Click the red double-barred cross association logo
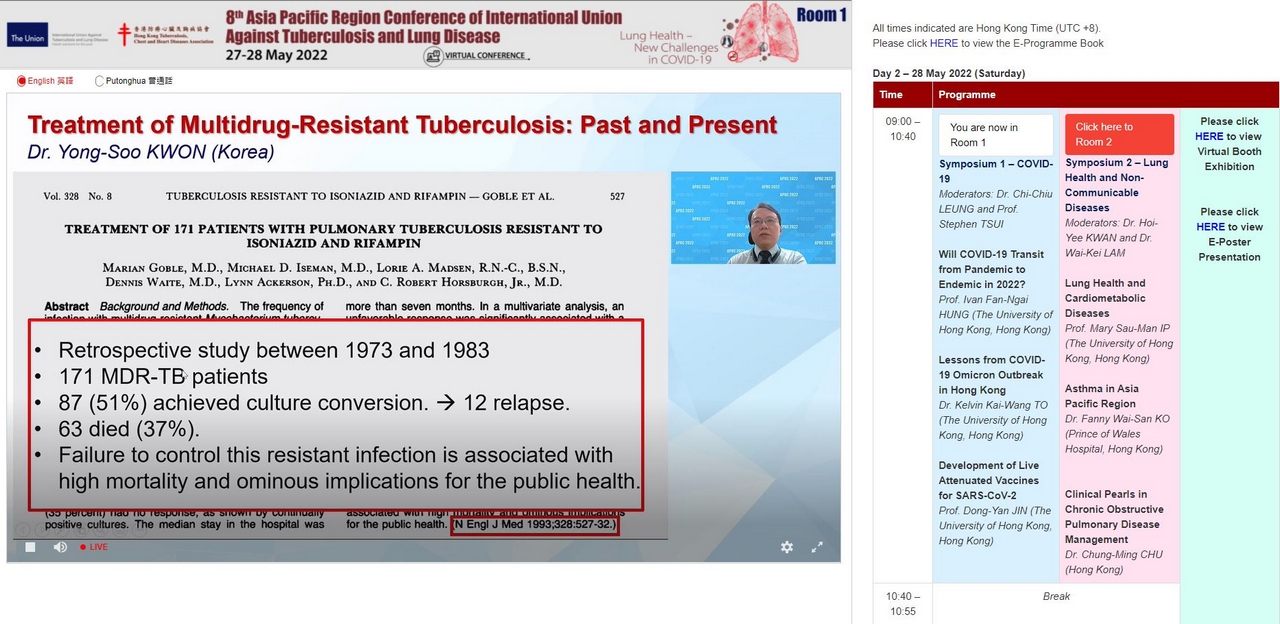 point(125,34)
